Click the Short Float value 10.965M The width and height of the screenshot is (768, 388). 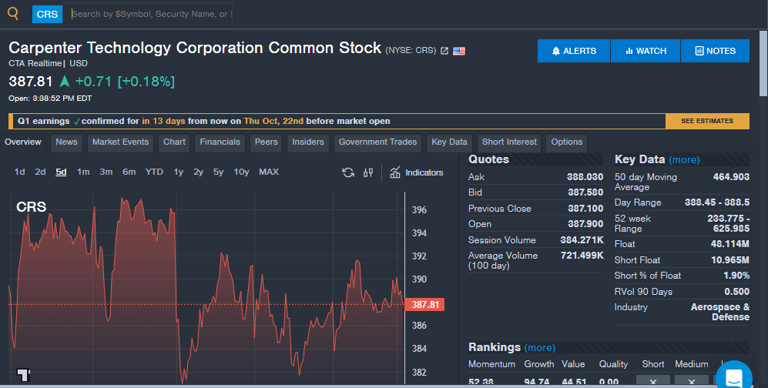click(730, 260)
